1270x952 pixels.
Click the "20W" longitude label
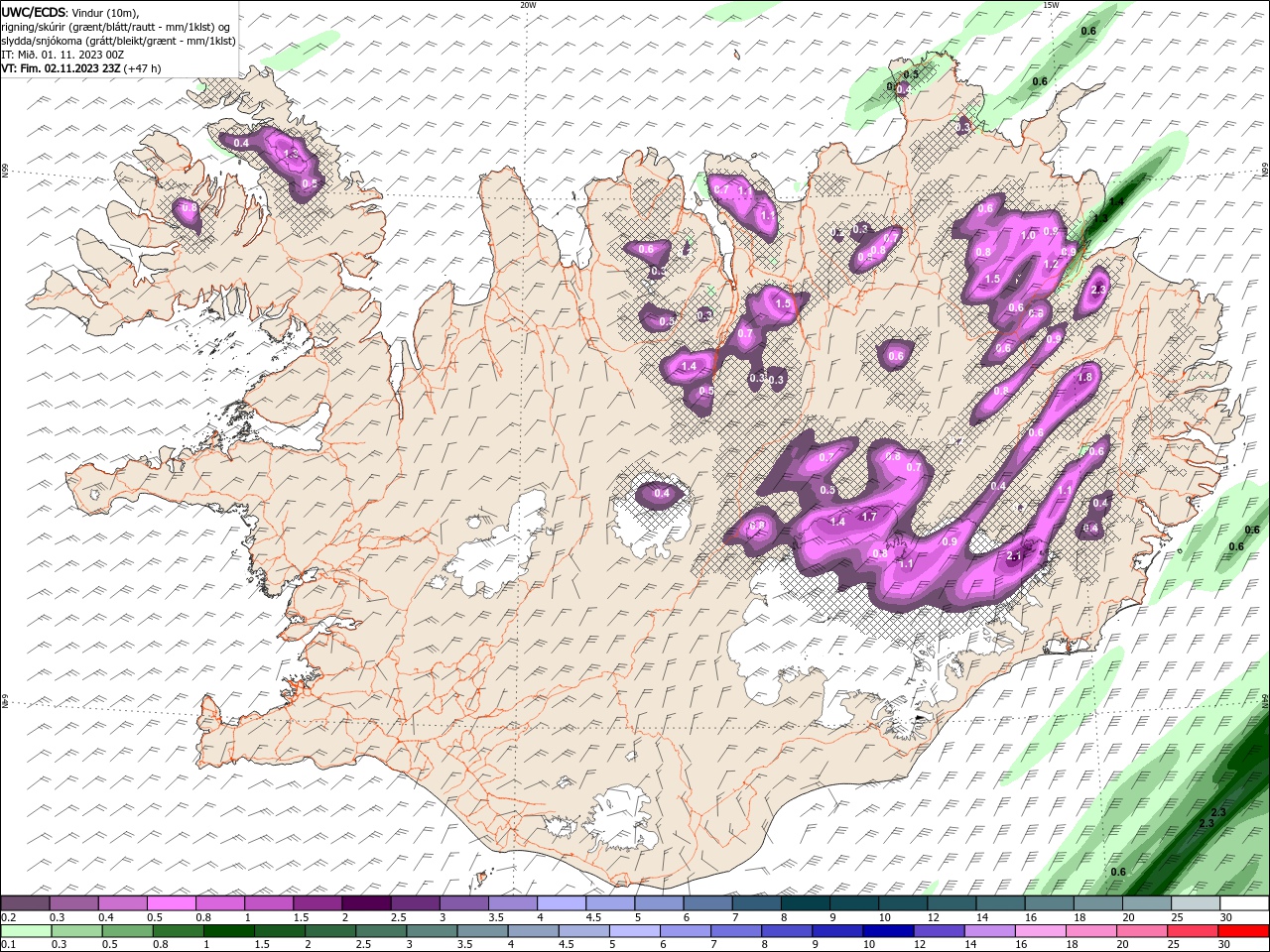pyautogui.click(x=528, y=5)
